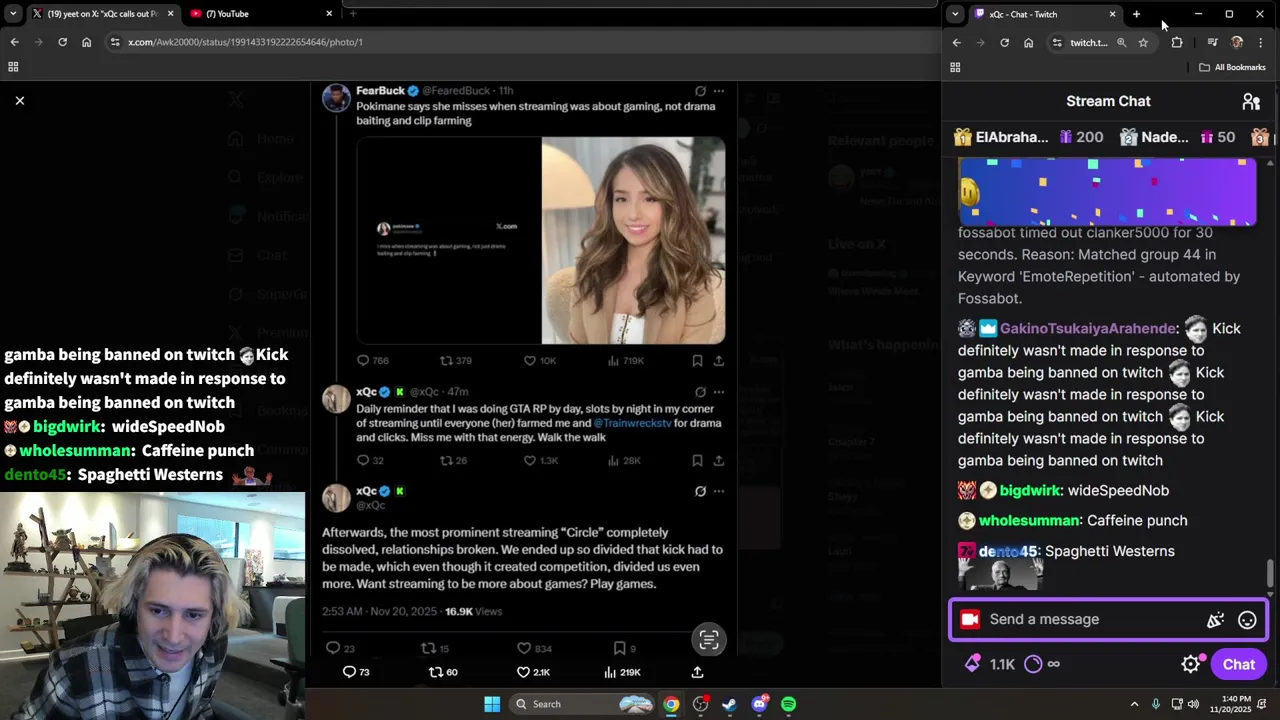Expand tab search dropdown in Twitch window

pos(955,14)
